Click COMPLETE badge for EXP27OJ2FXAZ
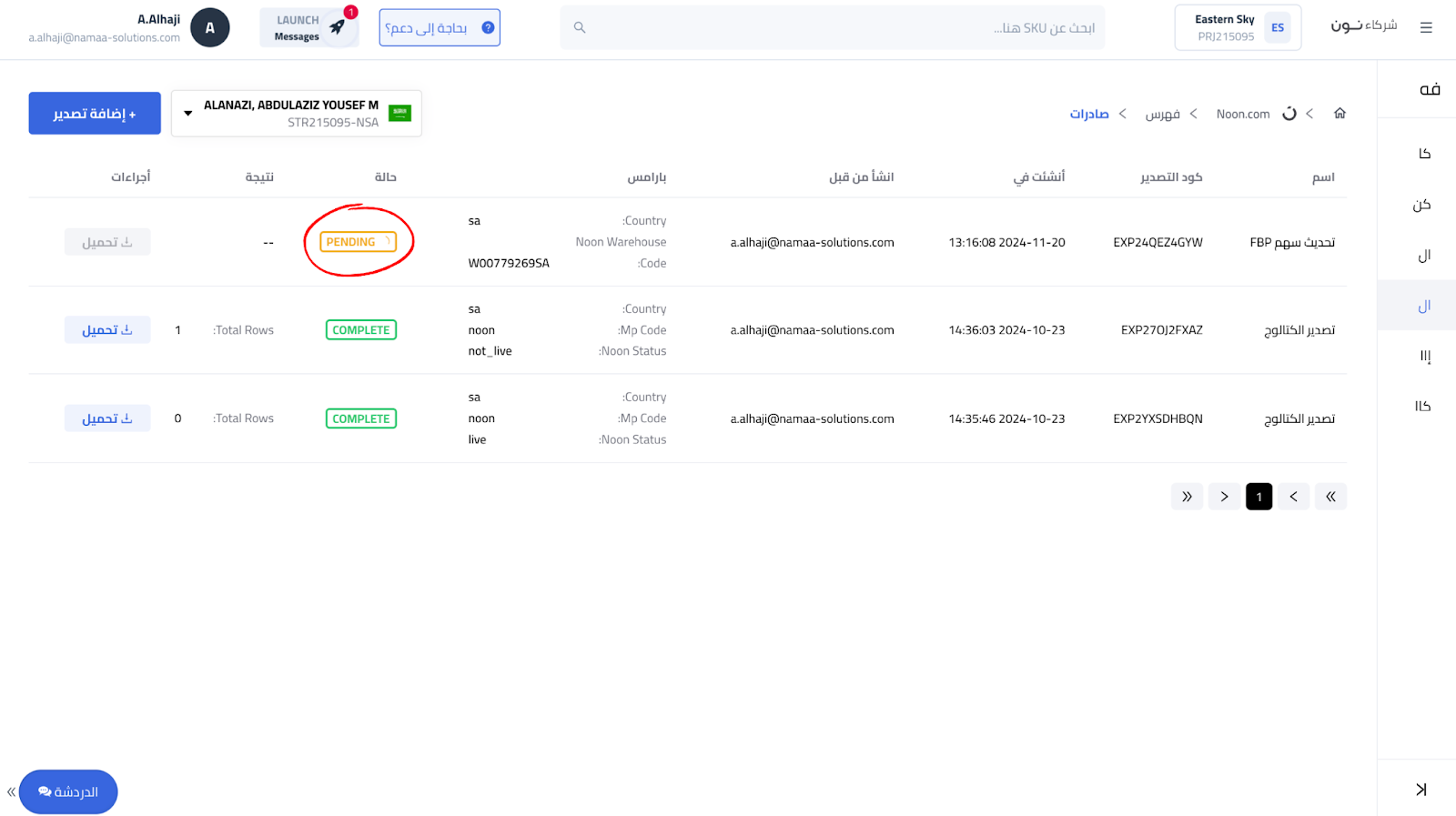 coord(361,330)
